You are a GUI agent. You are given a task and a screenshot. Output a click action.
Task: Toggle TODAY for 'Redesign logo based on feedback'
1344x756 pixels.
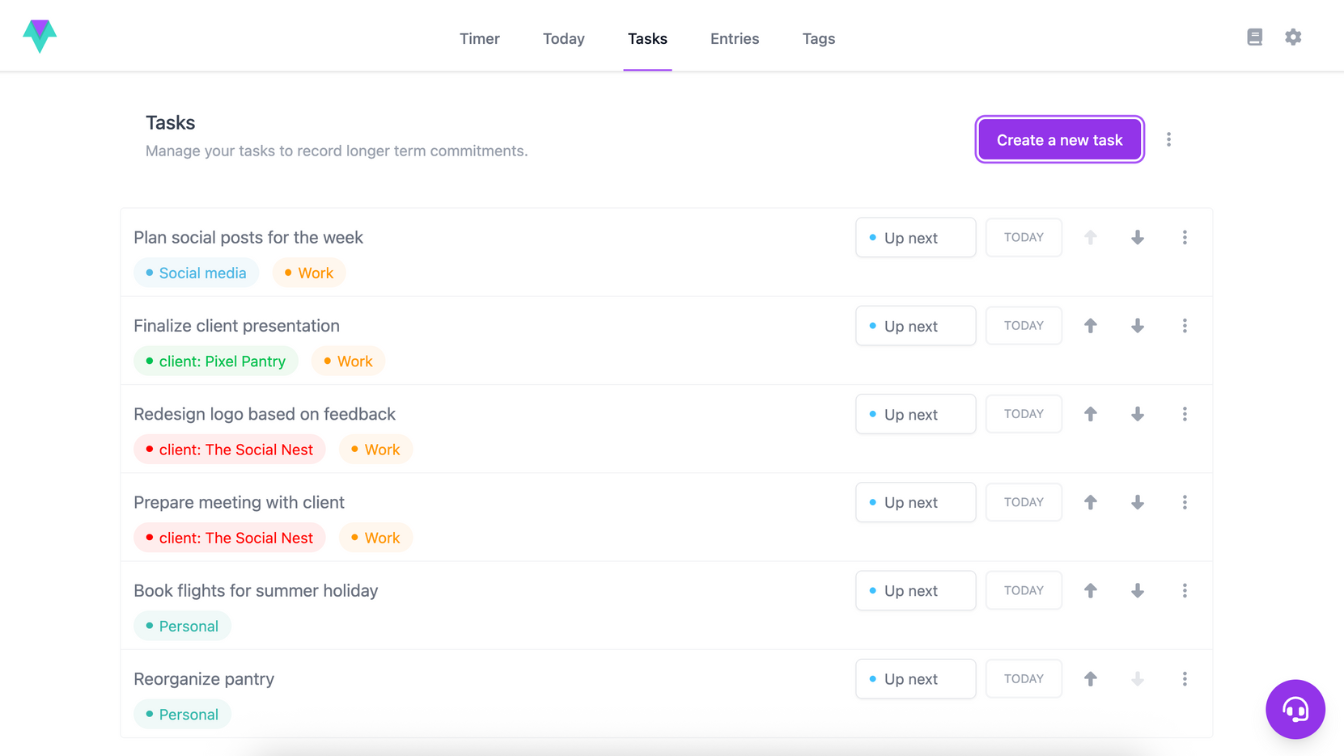click(1023, 414)
